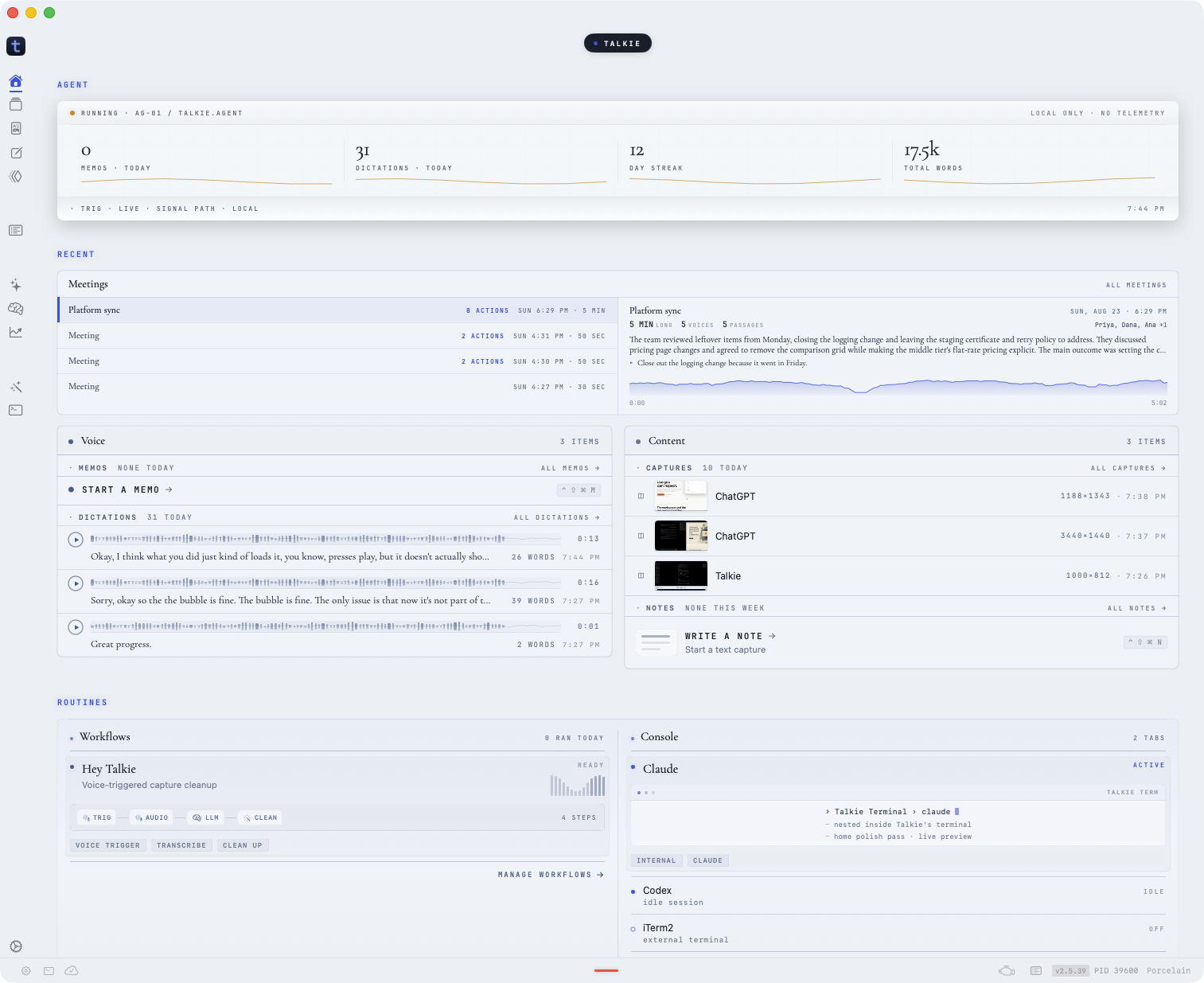
Task: Open the Talkie capture thumbnail
Action: (681, 575)
